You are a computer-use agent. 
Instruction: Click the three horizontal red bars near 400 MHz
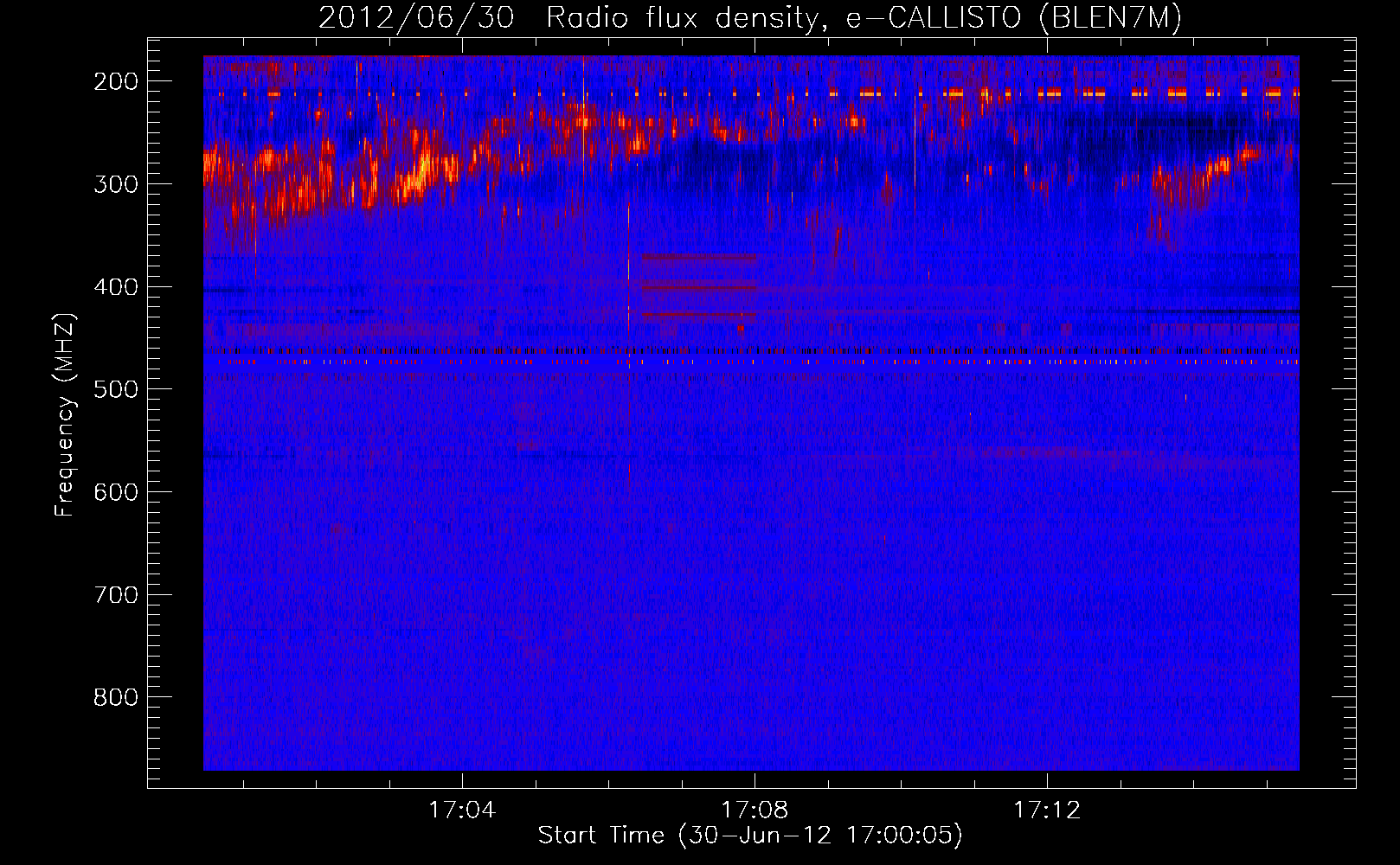[x=698, y=286]
